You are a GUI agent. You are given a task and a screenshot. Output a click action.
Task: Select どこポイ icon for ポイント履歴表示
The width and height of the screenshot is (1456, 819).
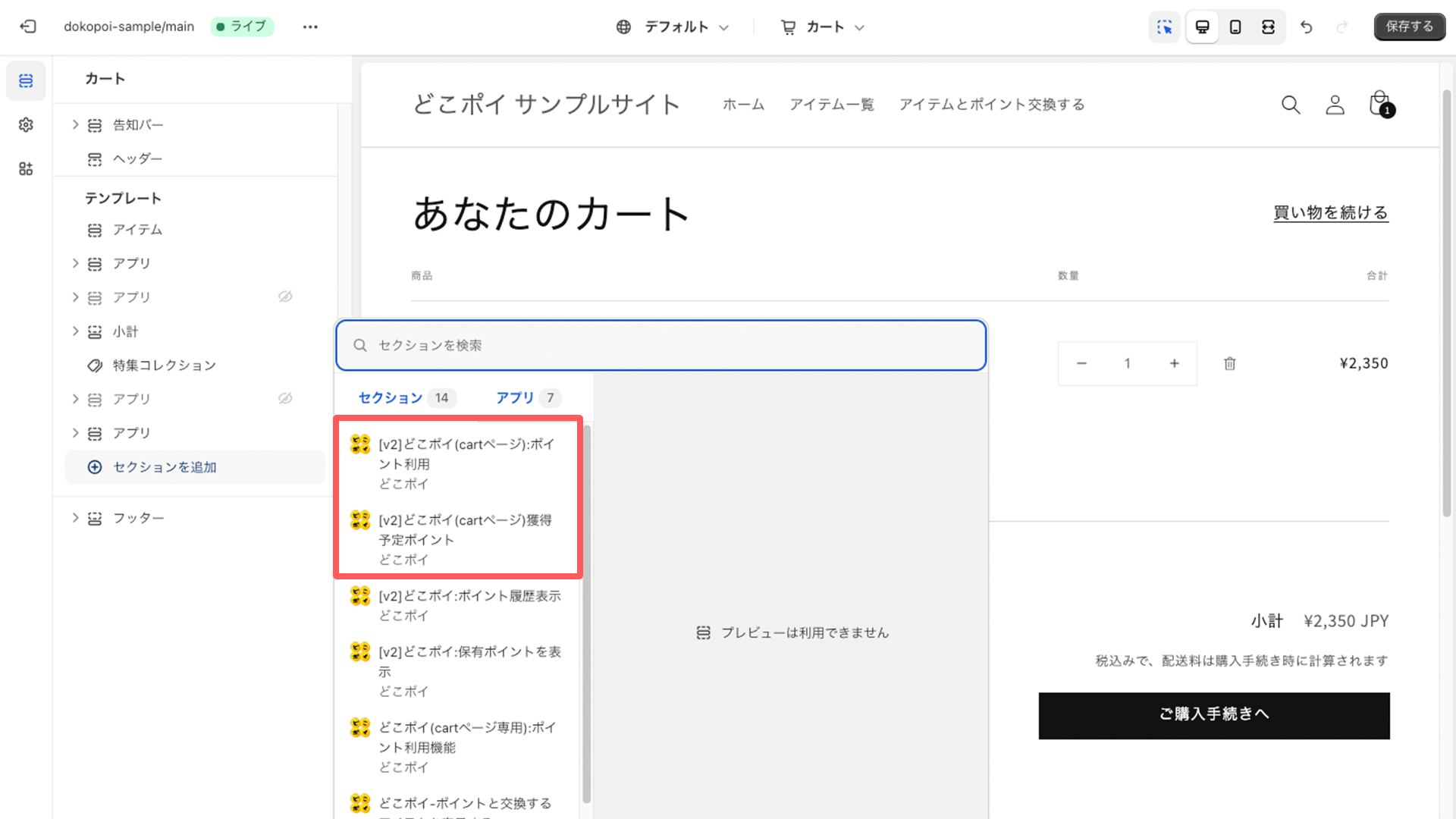[x=360, y=596]
